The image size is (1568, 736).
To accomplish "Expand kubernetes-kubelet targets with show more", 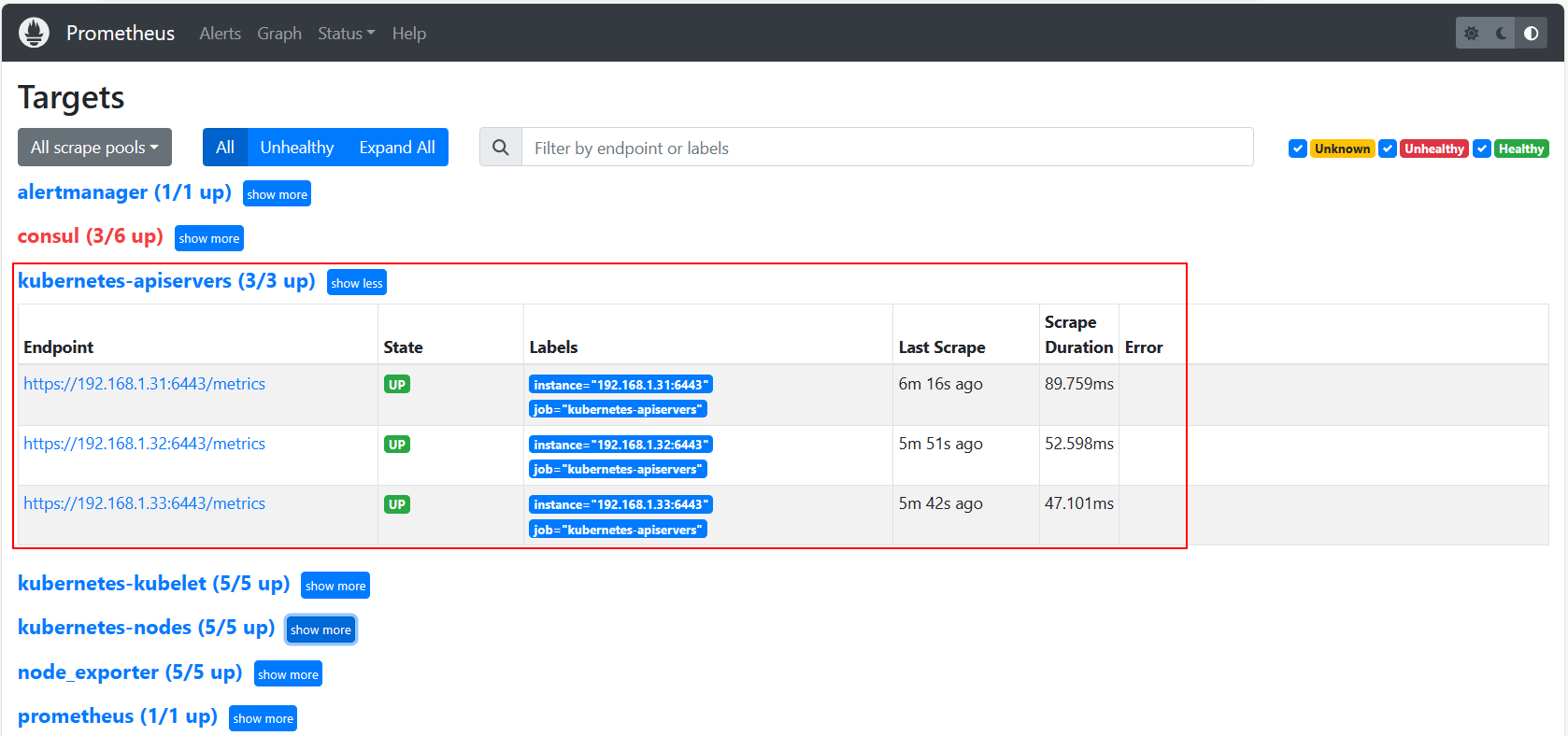I will (335, 586).
